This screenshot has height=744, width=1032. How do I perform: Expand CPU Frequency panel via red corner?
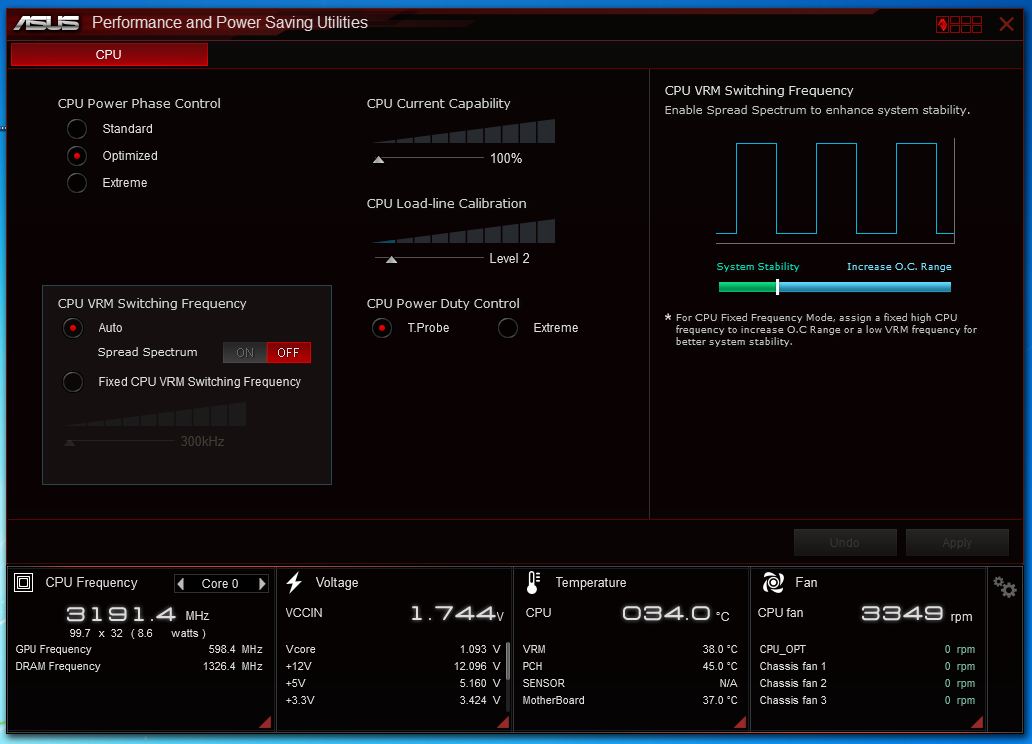tap(266, 722)
